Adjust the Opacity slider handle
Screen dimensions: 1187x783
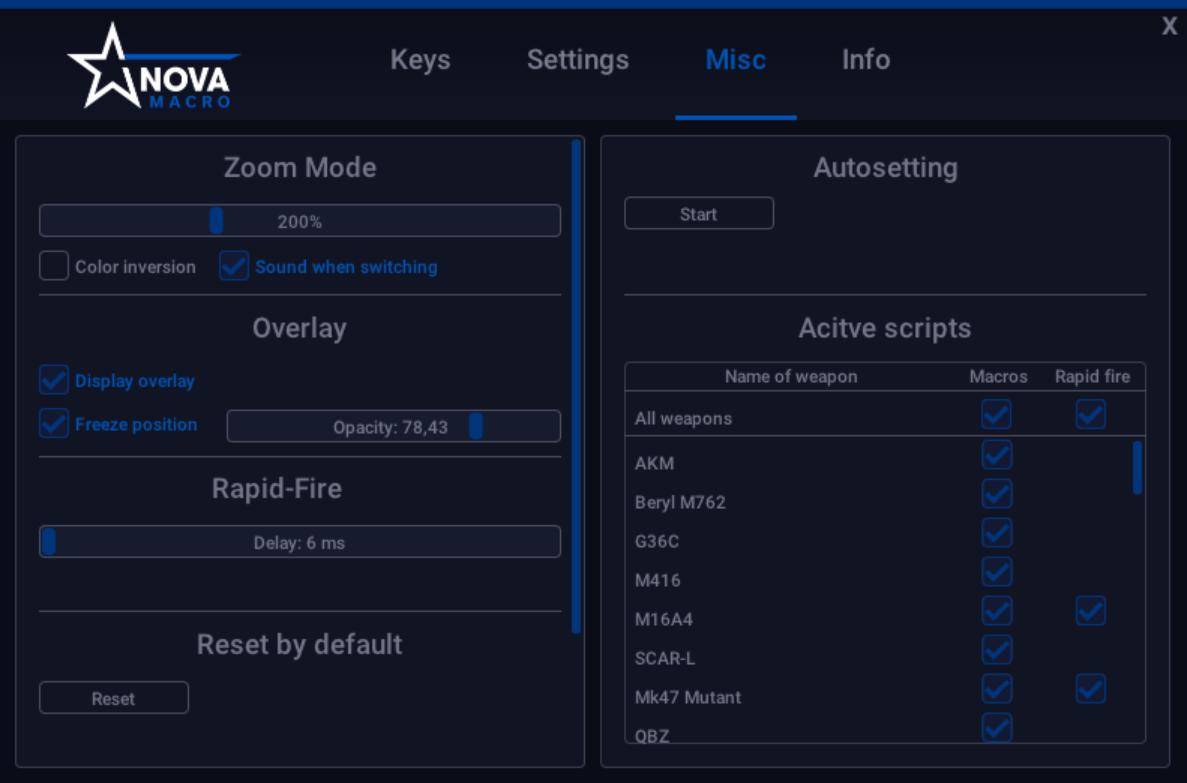(475, 426)
